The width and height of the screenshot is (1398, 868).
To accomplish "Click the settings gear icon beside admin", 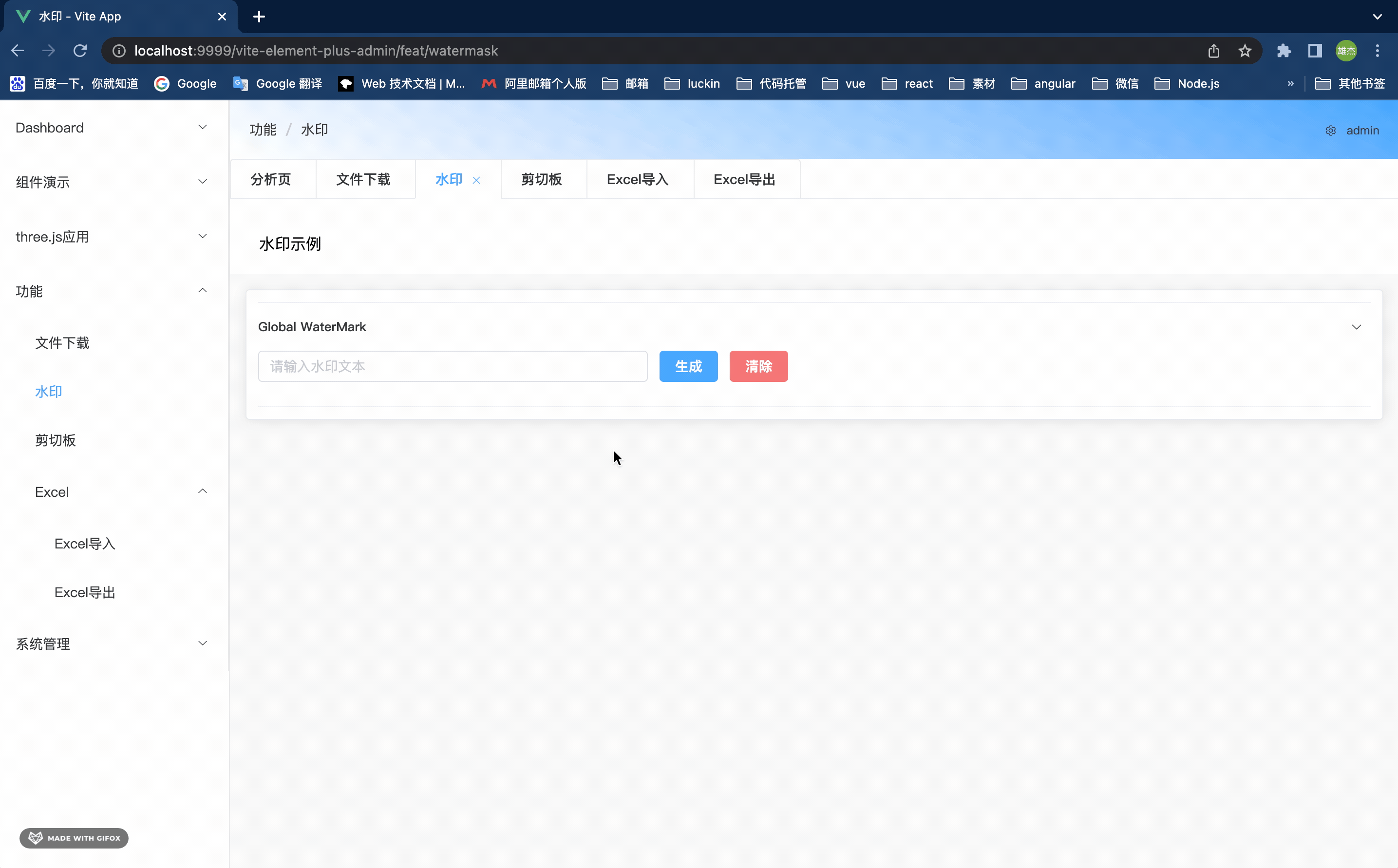I will click(x=1330, y=131).
